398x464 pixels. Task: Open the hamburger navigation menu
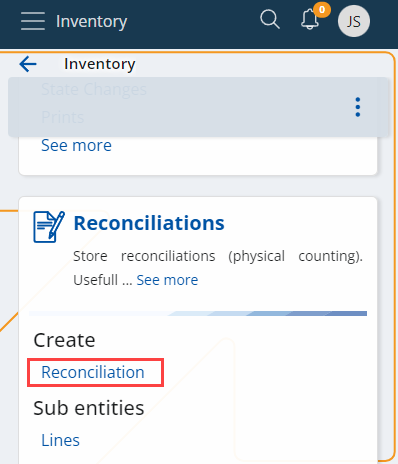(x=33, y=21)
